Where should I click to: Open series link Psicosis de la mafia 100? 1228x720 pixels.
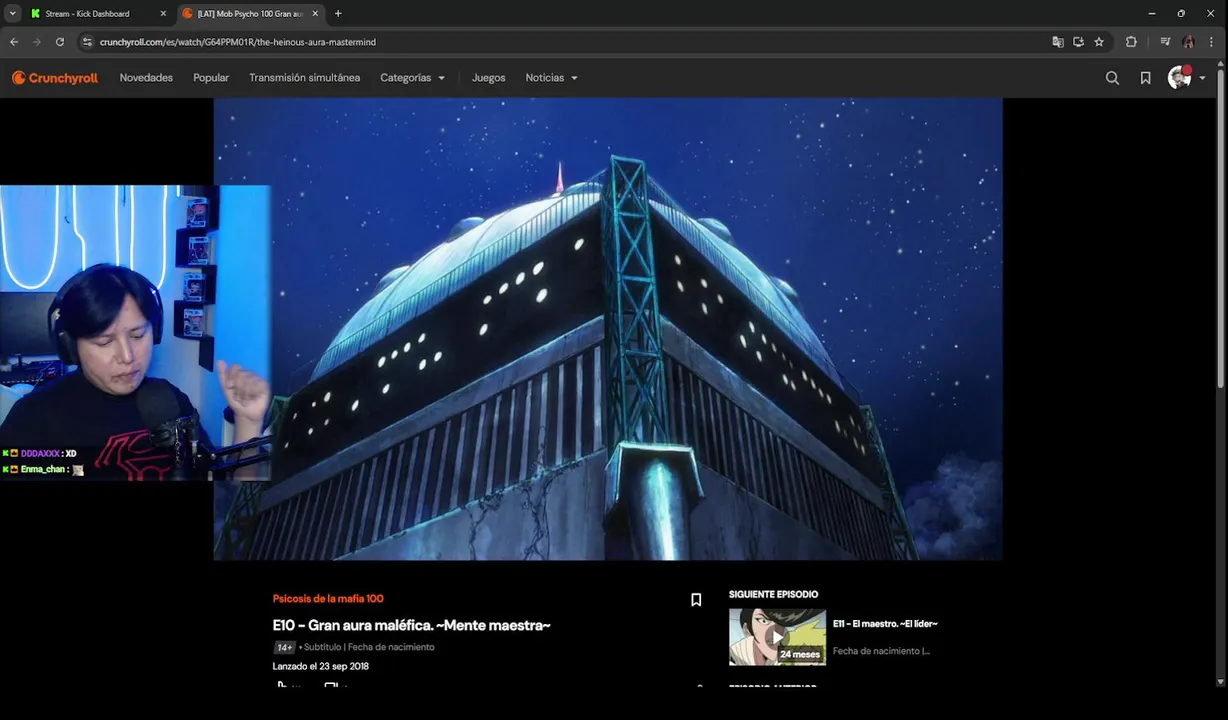(x=328, y=598)
